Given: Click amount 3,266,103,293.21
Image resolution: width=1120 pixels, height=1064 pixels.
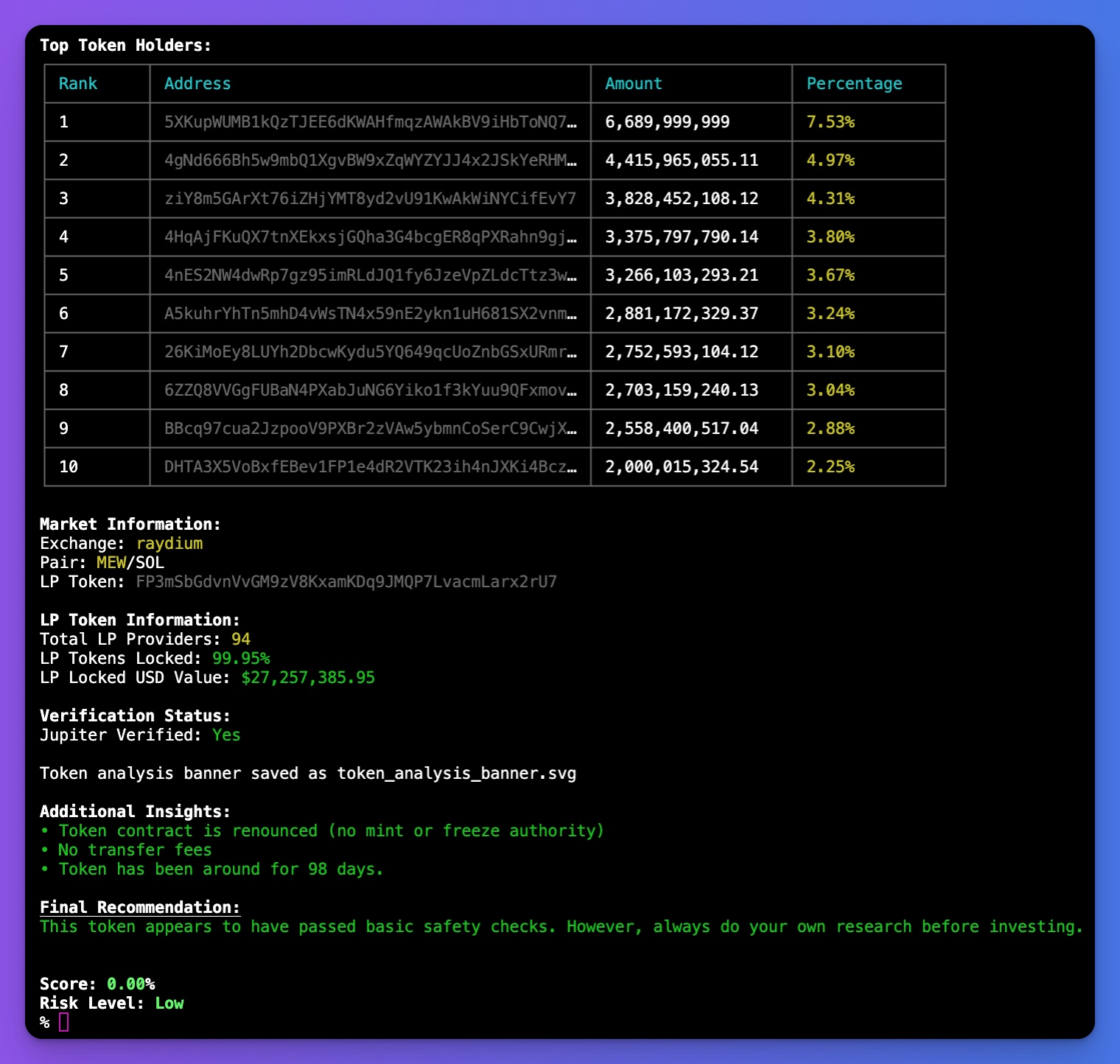Looking at the screenshot, I should [682, 276].
